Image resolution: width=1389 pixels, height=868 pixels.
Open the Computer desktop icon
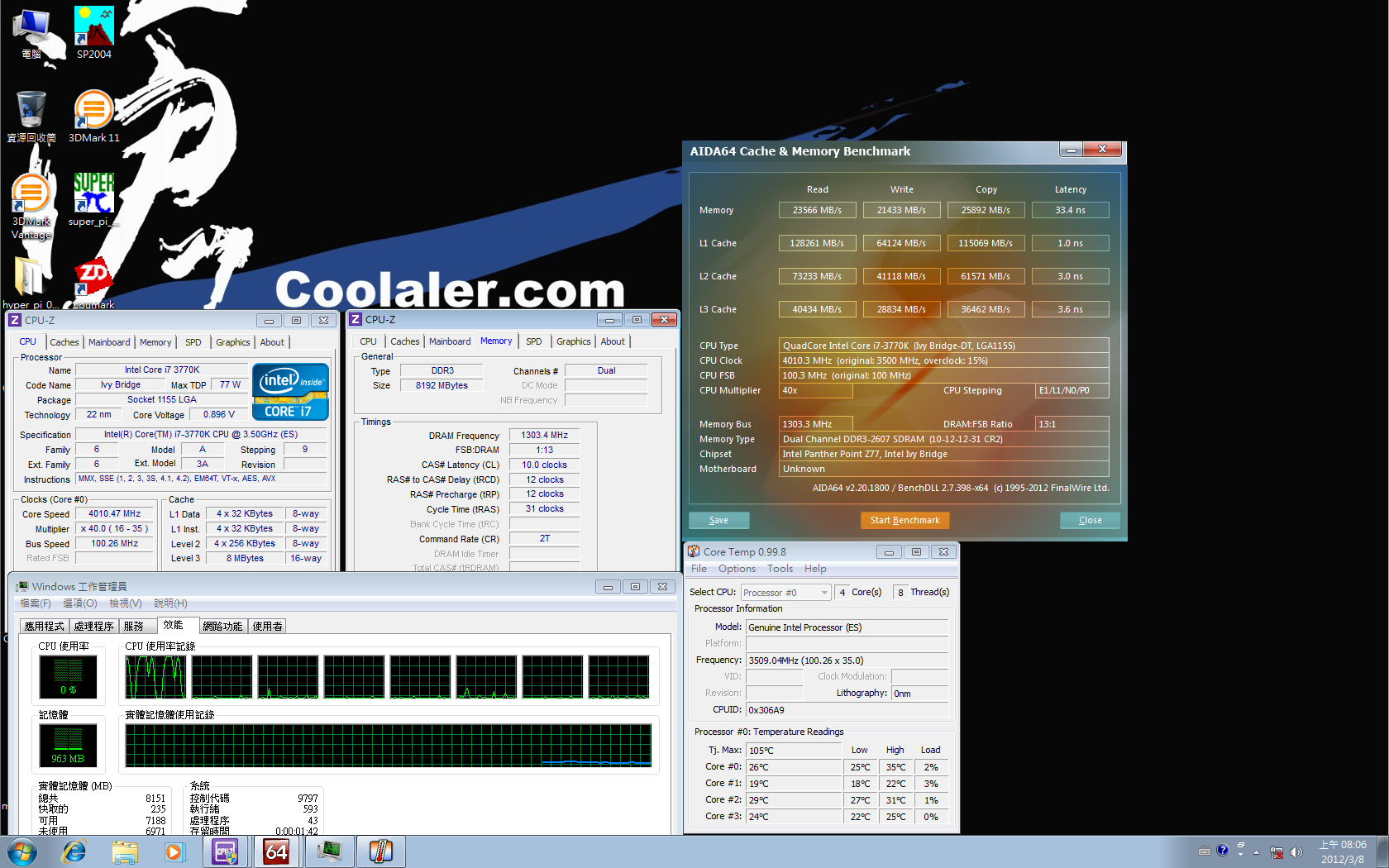[31, 32]
